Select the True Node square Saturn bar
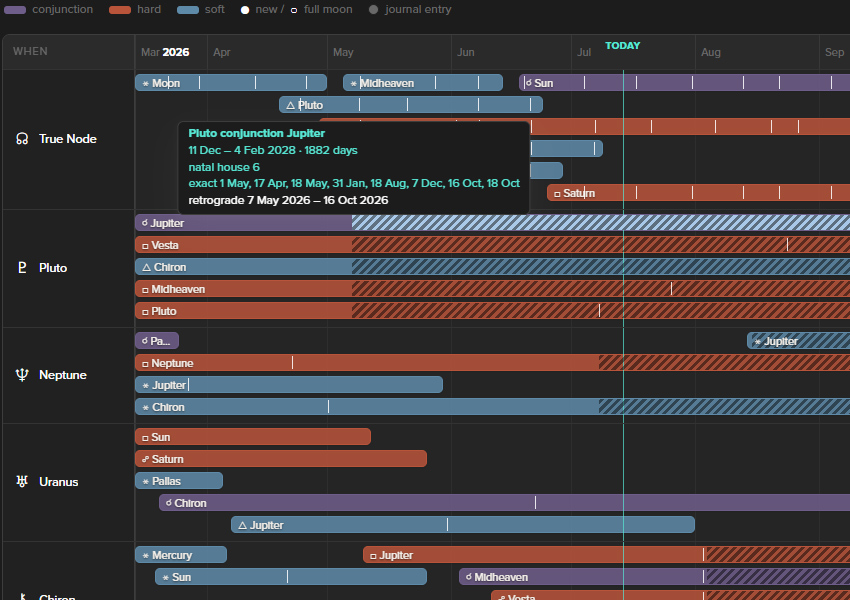 coord(698,193)
